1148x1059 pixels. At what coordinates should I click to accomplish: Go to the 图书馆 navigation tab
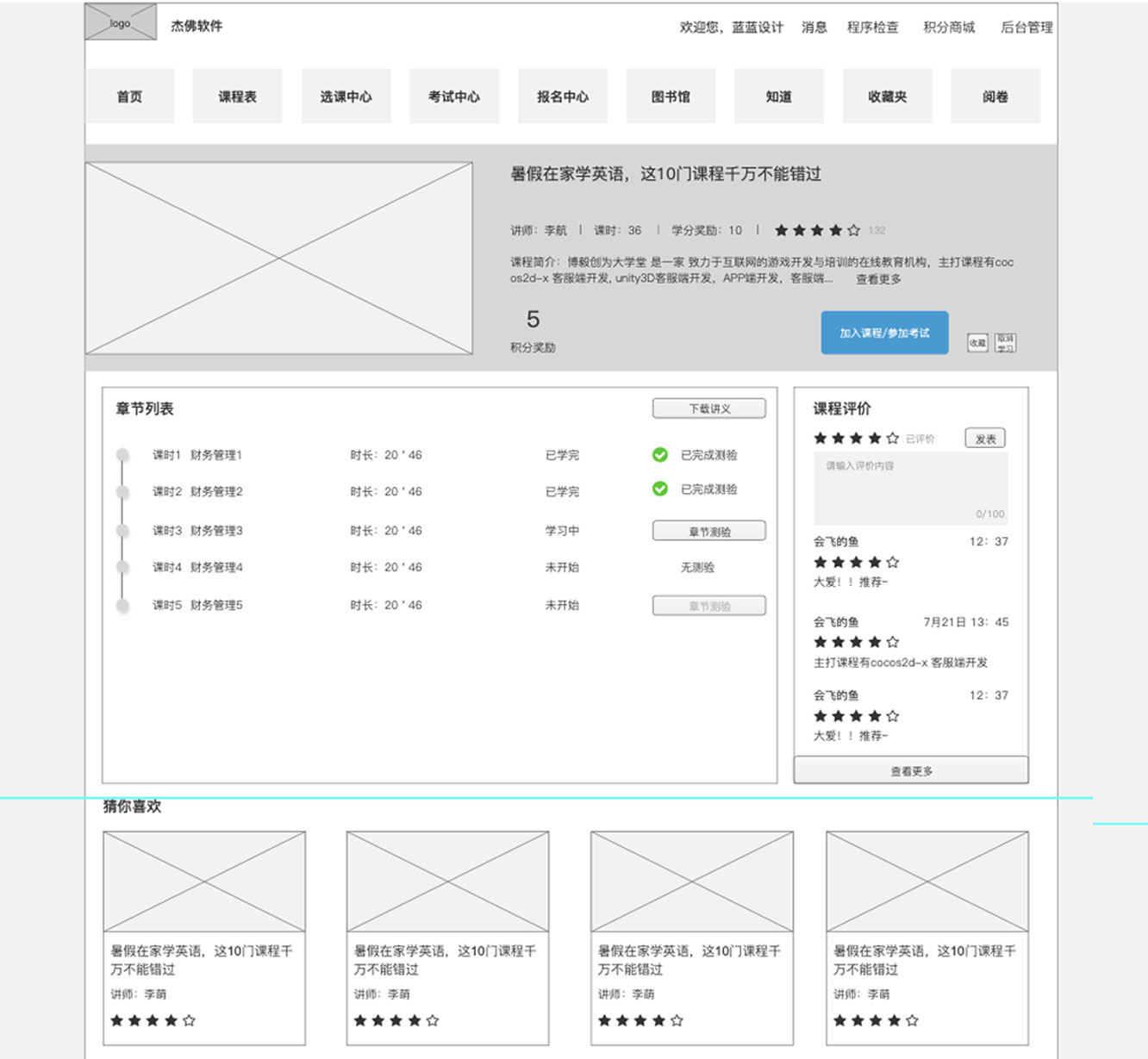[x=671, y=97]
